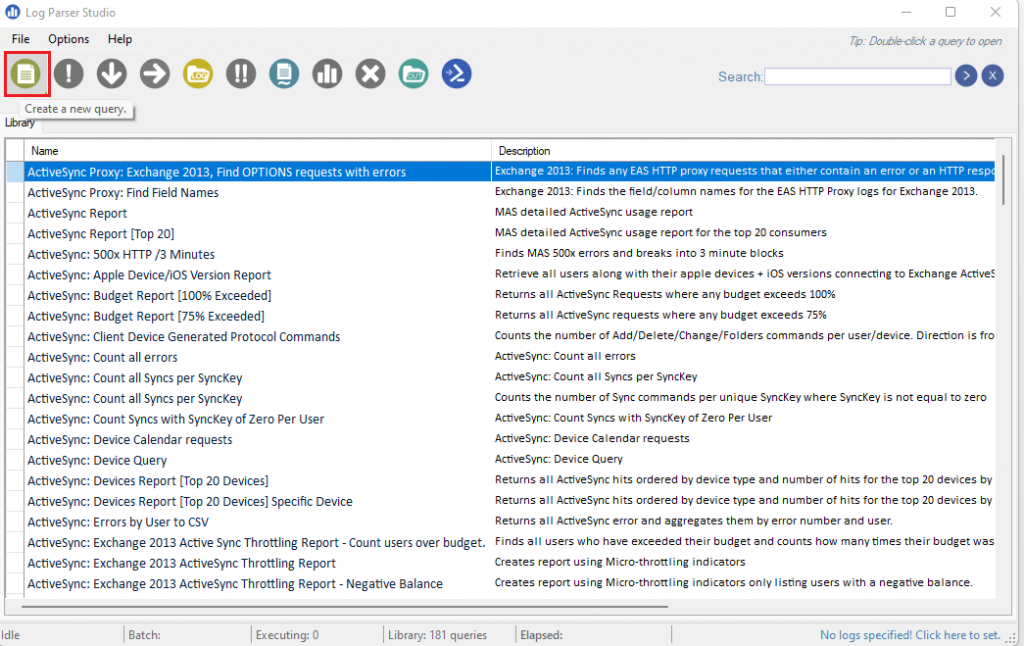Open the File menu

pos(20,39)
